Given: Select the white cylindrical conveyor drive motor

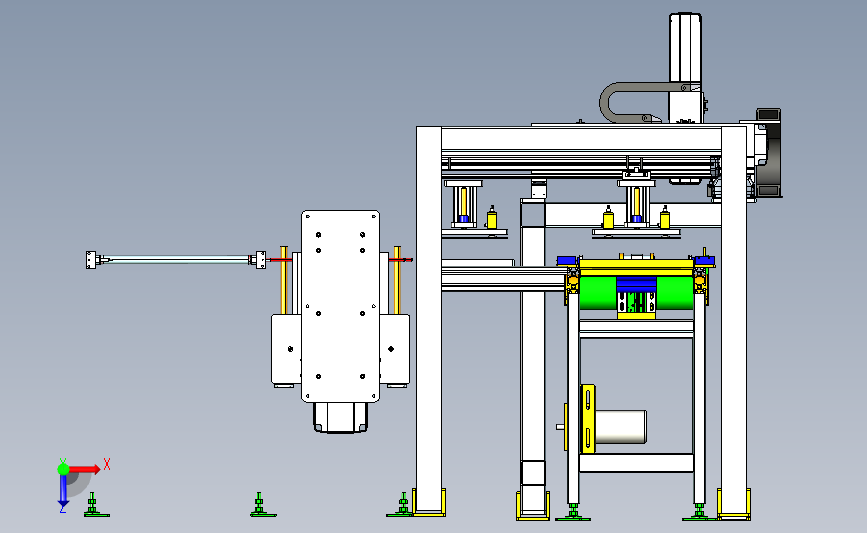Looking at the screenshot, I should (619, 427).
